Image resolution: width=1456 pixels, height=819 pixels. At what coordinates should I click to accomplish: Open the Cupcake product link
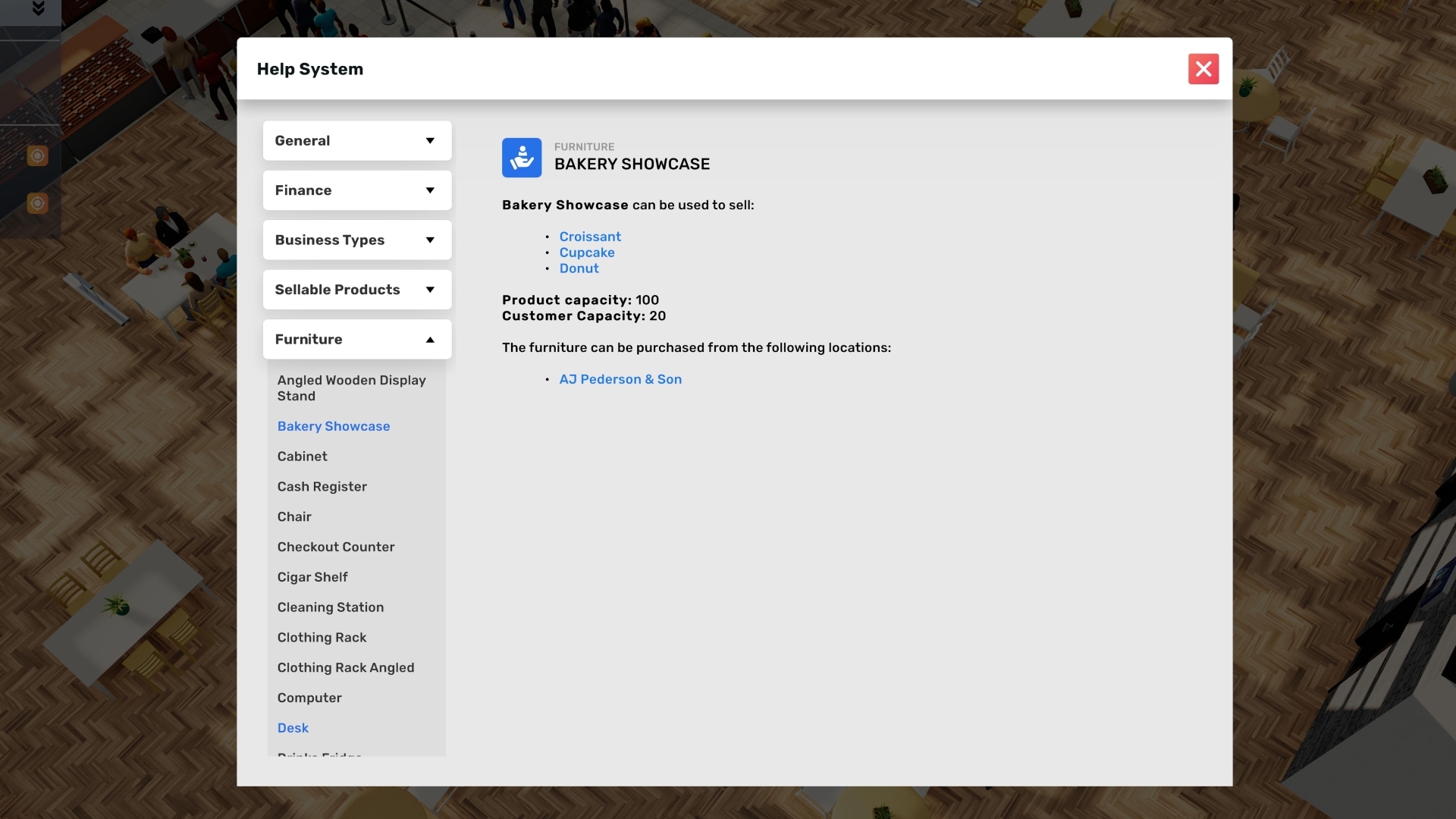pos(587,253)
